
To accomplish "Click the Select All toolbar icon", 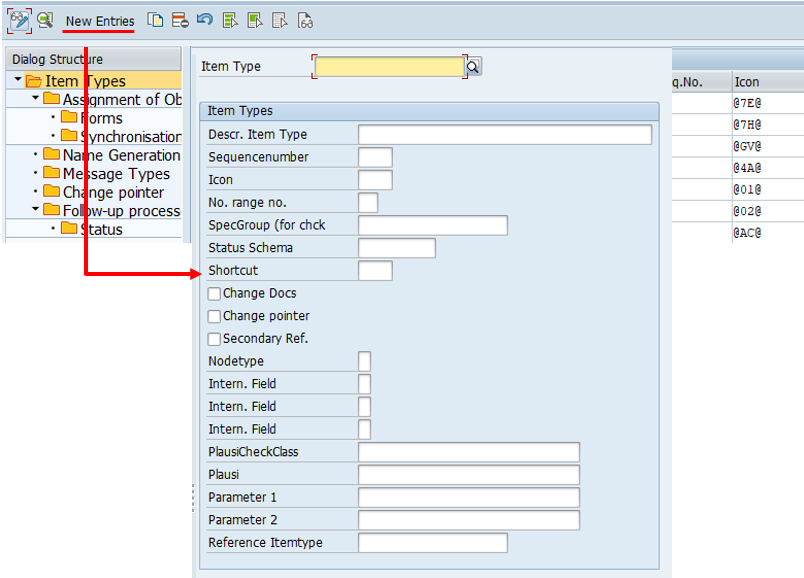I will [x=231, y=20].
